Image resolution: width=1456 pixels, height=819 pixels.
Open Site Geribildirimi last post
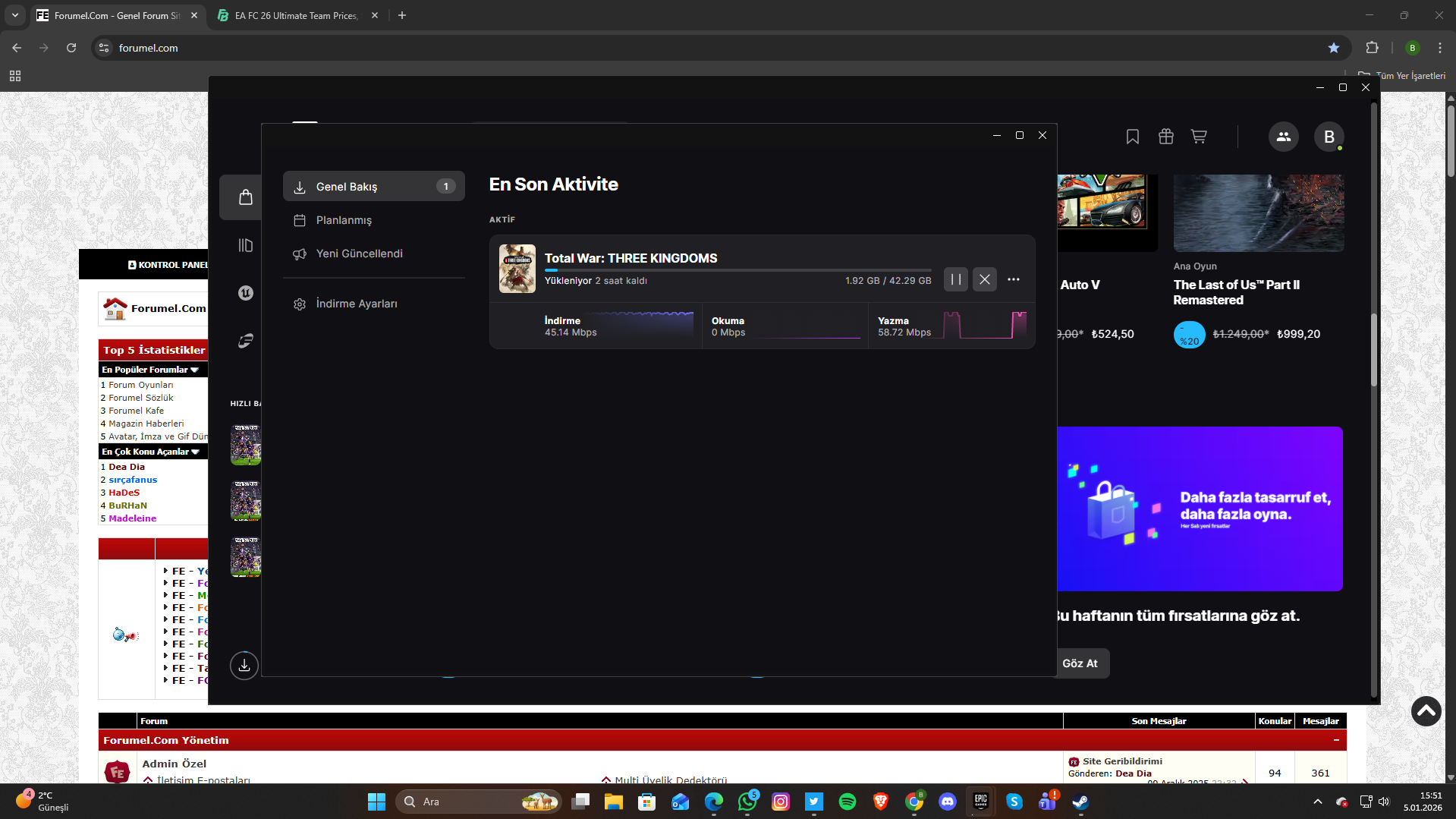(1122, 761)
